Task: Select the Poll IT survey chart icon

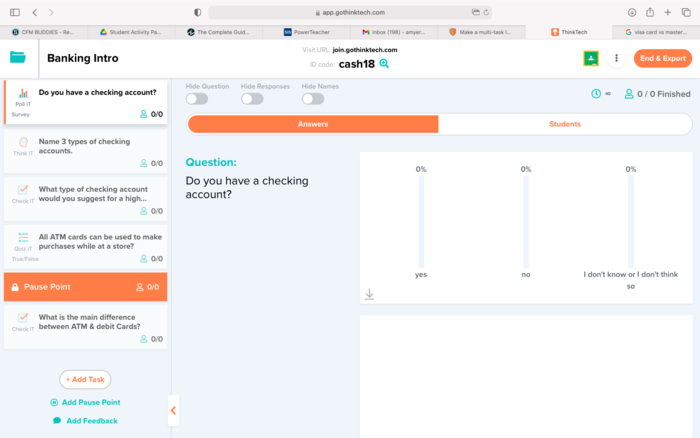Action: point(22,93)
